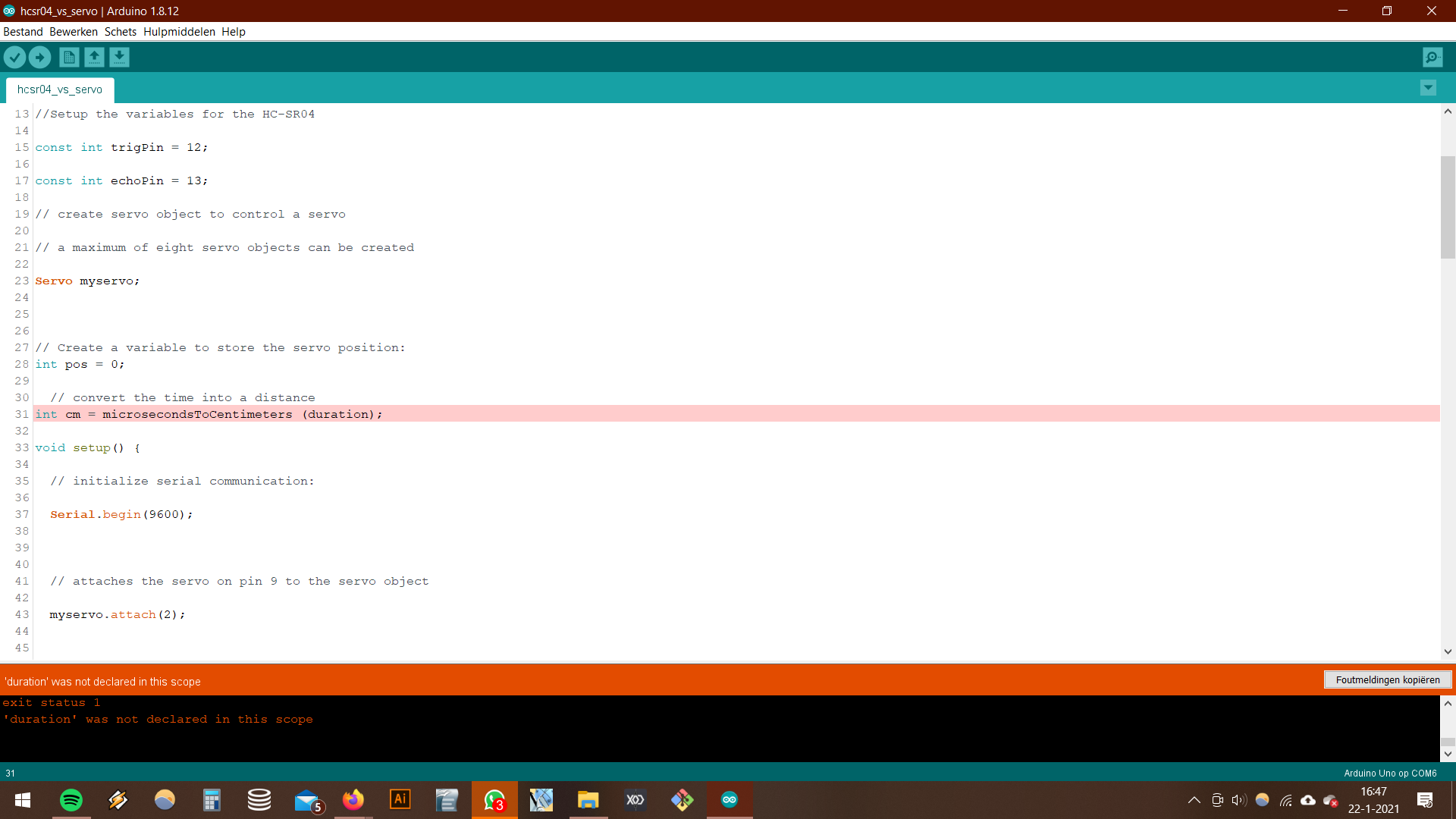The height and width of the screenshot is (819, 1456).
Task: Click the Verify (checkmark) button to compile sketch
Action: click(x=14, y=57)
